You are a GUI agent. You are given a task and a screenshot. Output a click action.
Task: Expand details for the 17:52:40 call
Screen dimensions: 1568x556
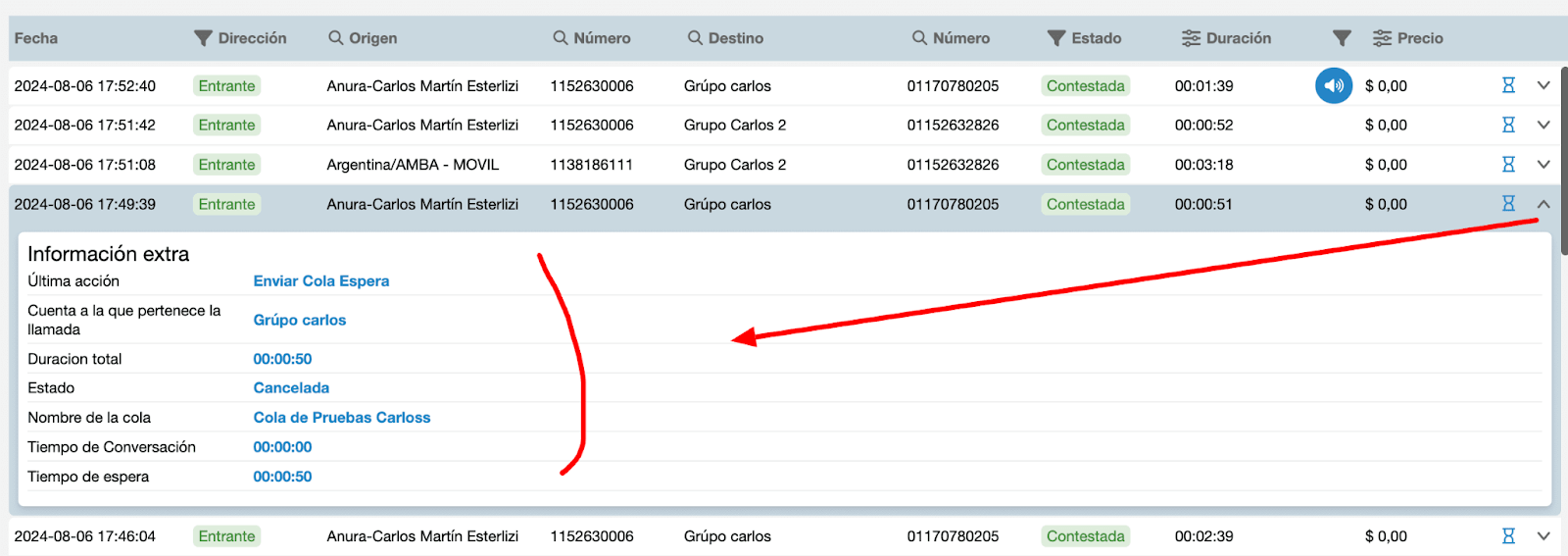pos(1543,86)
